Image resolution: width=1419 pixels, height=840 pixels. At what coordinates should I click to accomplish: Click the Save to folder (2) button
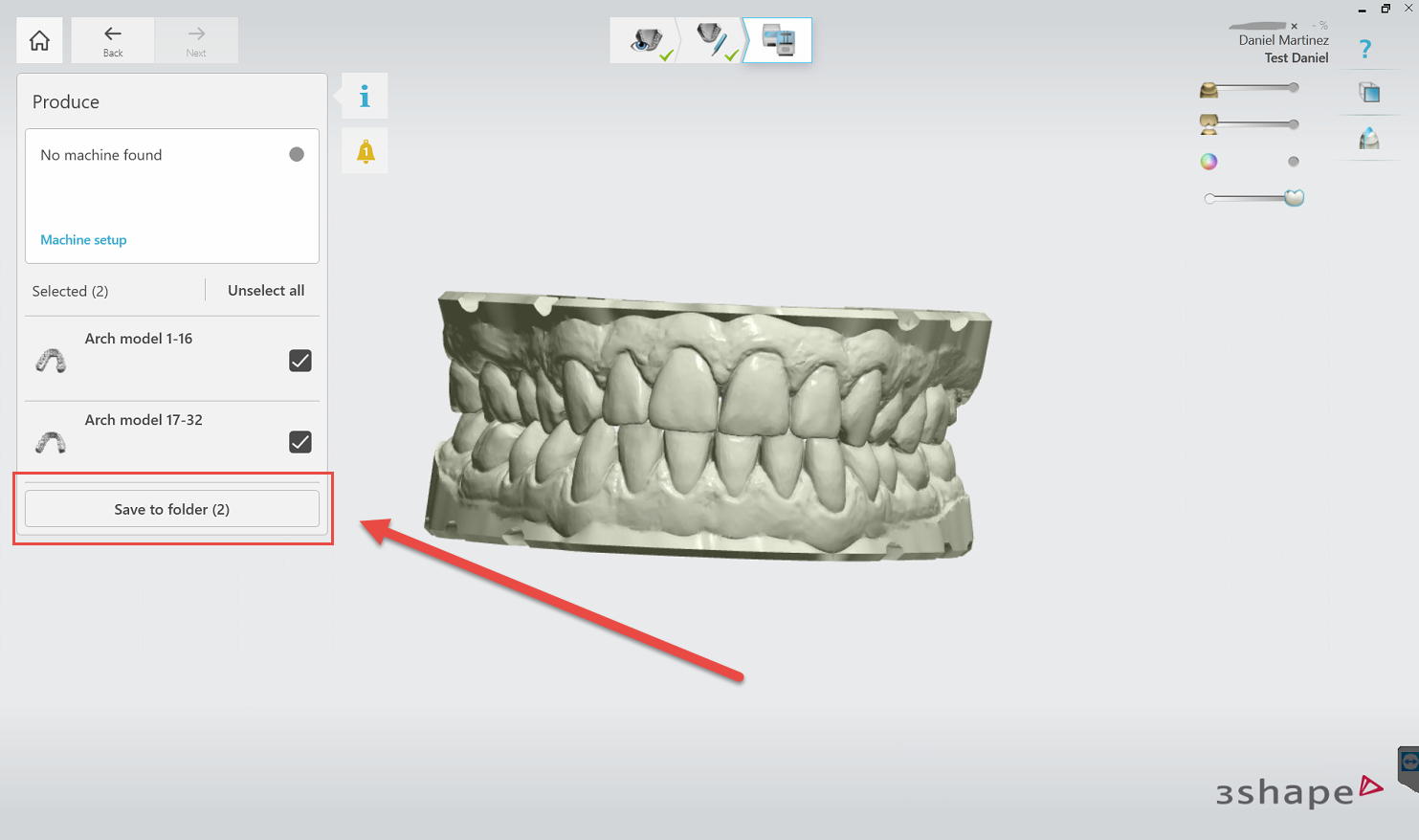click(x=171, y=508)
